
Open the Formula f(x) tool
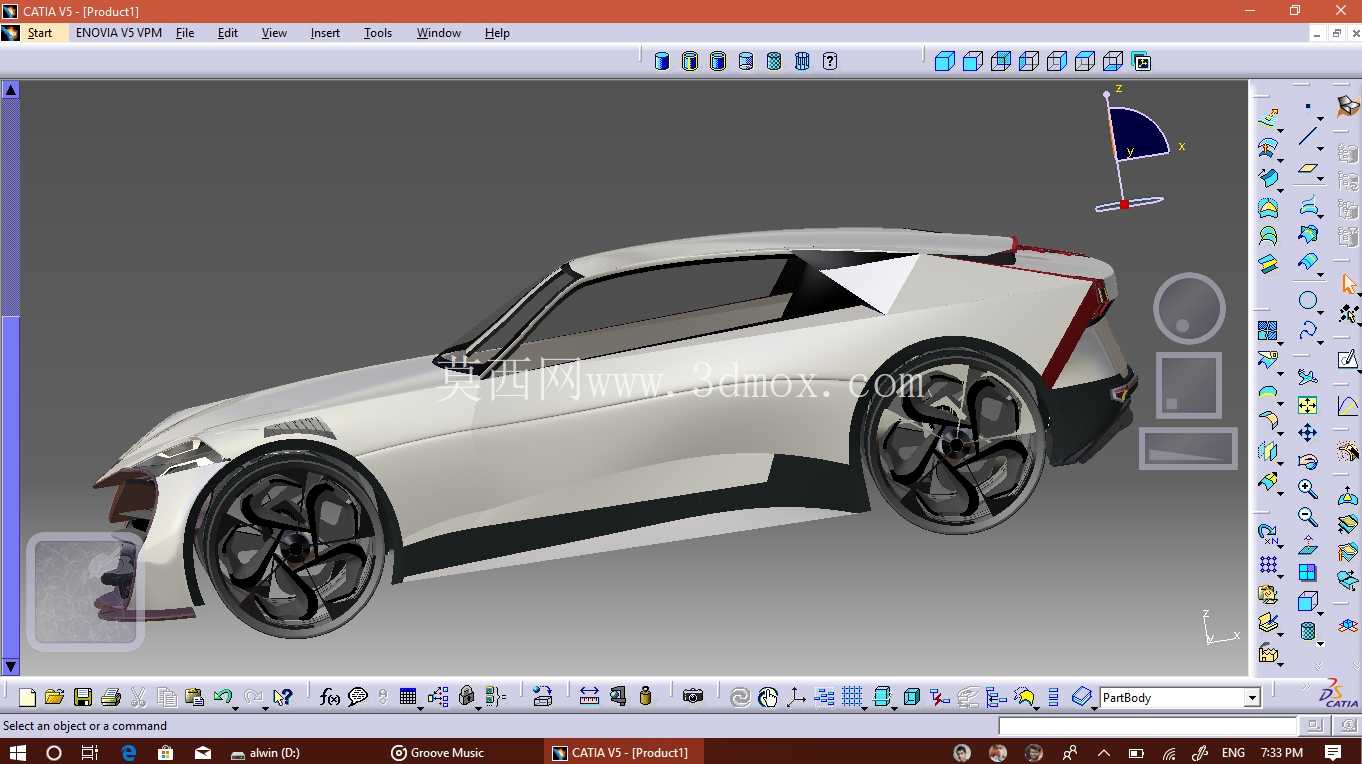pos(329,697)
